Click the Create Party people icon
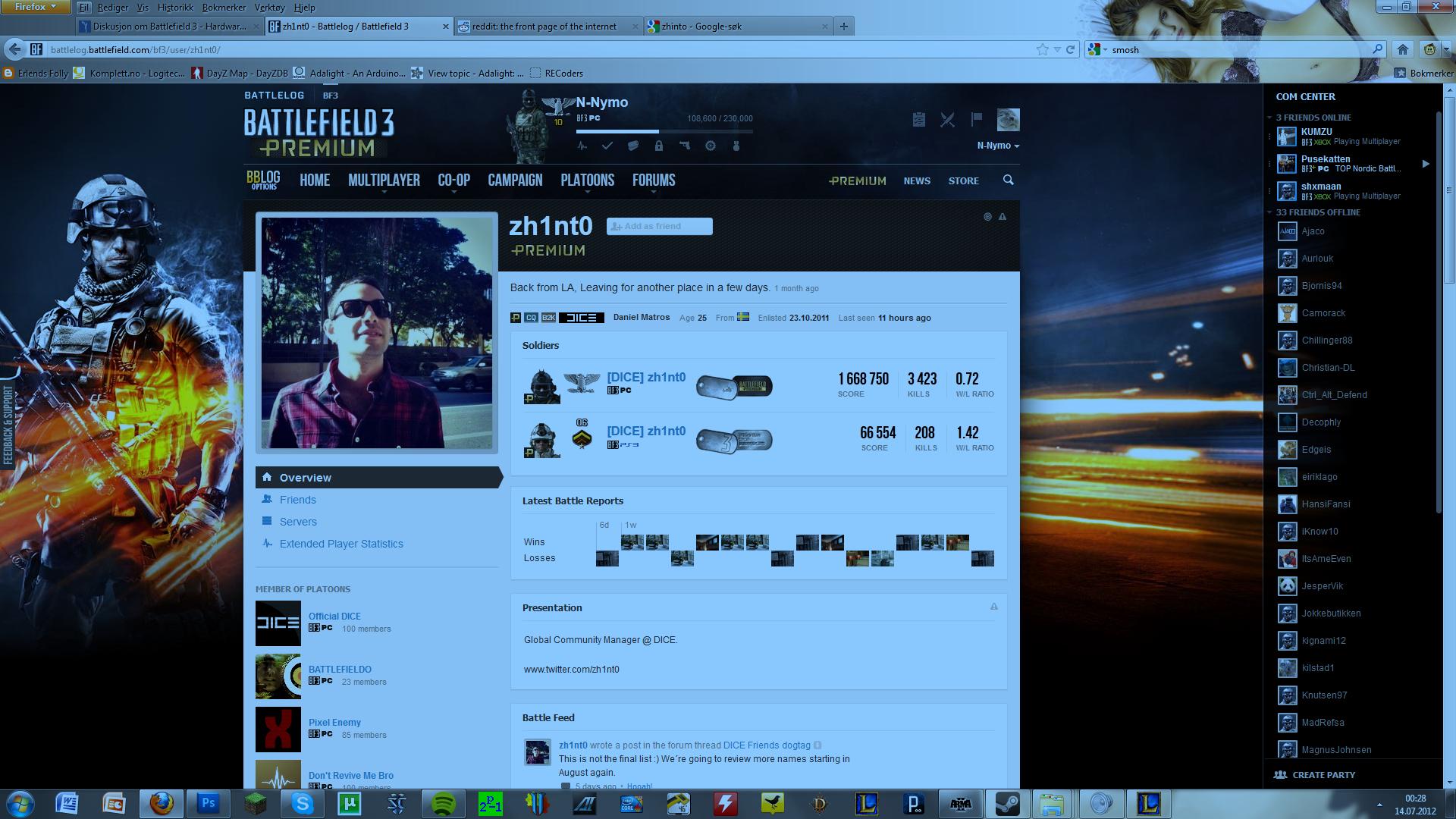1456x819 pixels. pyautogui.click(x=1280, y=775)
